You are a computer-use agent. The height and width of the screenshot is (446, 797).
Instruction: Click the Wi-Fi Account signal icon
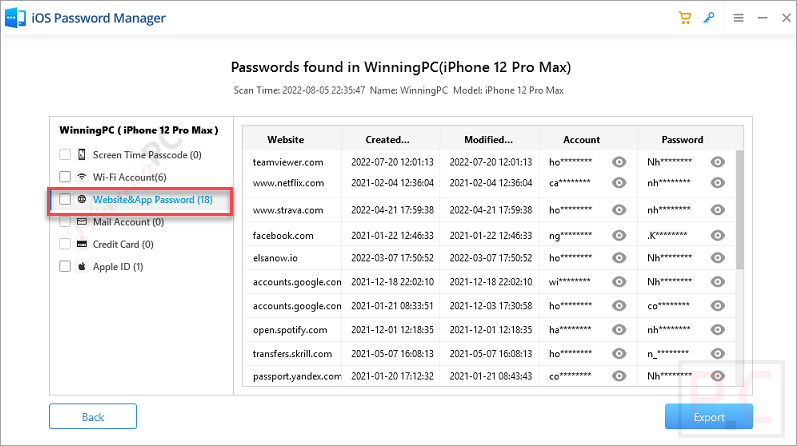pyautogui.click(x=82, y=176)
